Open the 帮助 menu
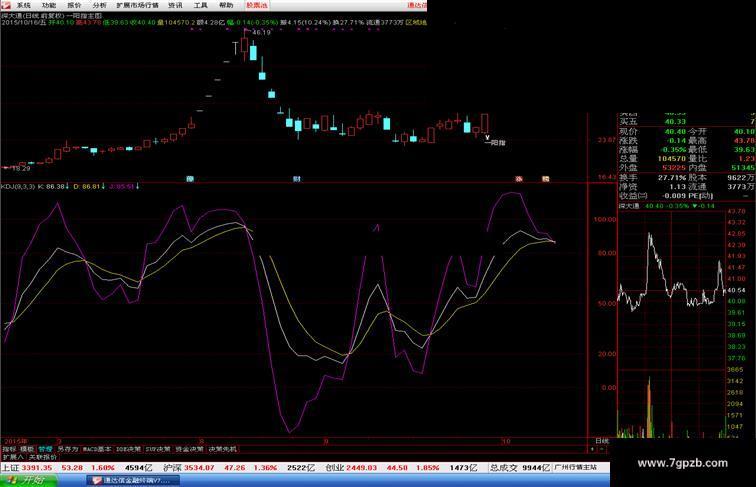 point(226,5)
